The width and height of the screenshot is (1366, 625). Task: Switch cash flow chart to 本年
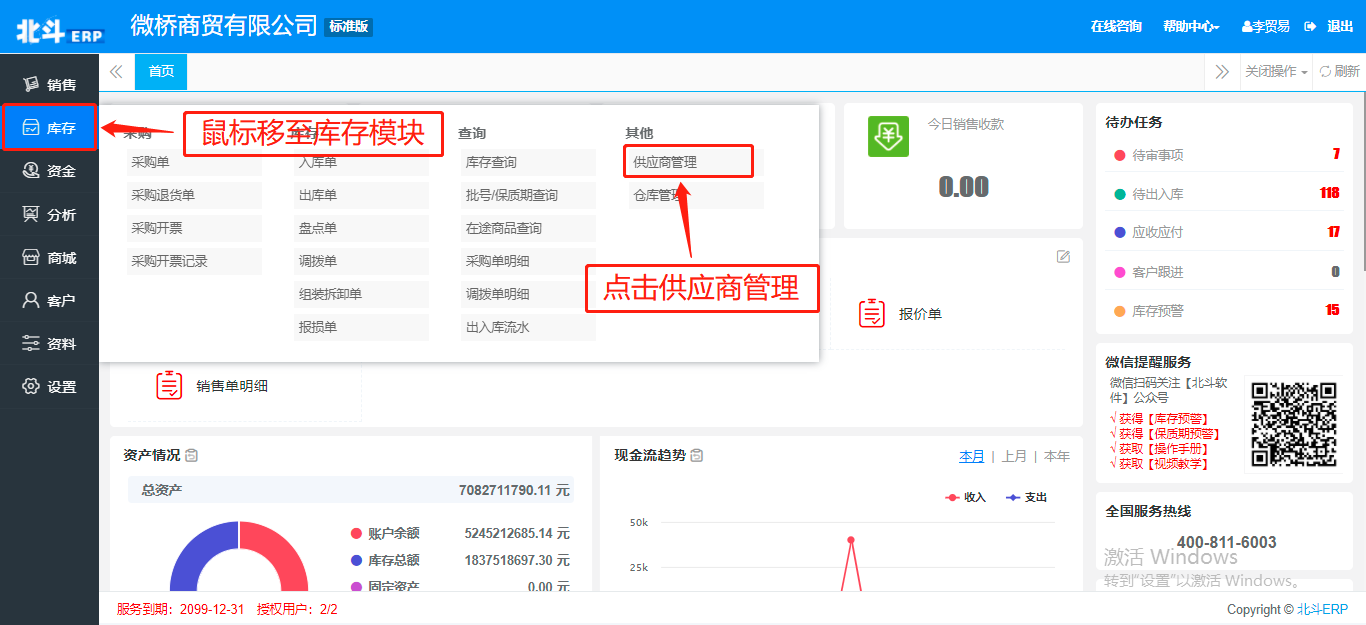point(1057,456)
